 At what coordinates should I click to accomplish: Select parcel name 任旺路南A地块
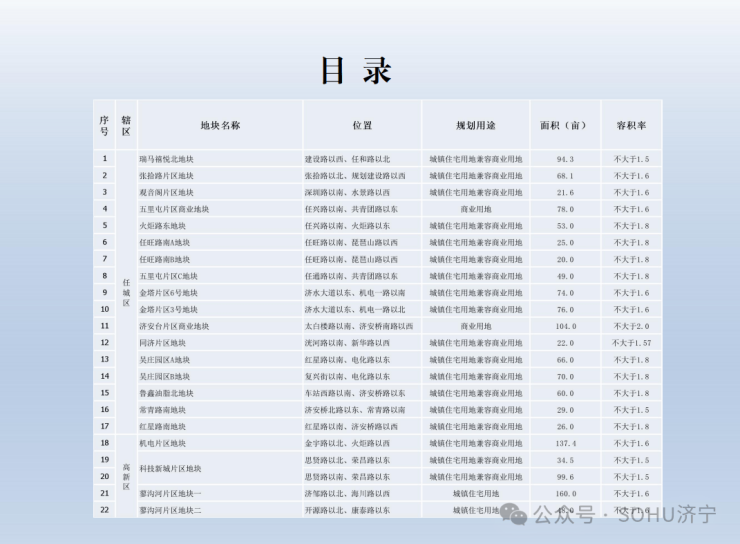164,243
